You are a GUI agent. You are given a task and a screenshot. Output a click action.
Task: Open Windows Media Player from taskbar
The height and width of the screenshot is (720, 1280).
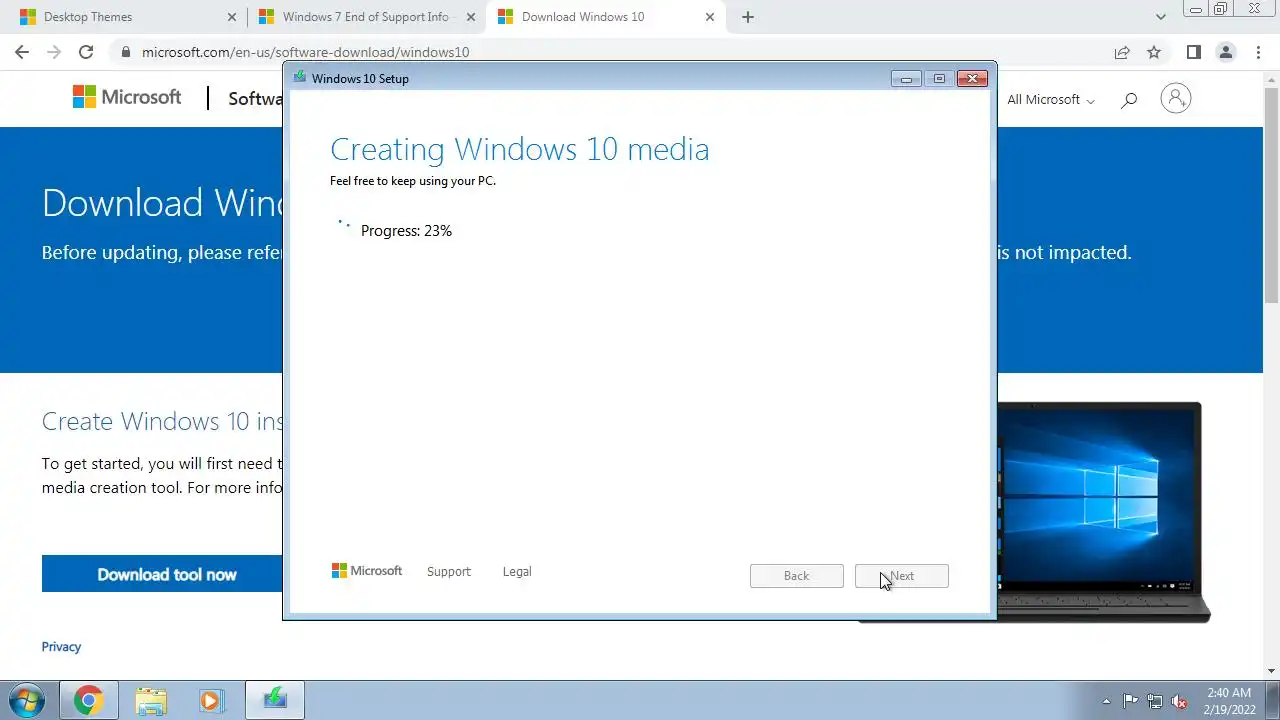(x=211, y=700)
